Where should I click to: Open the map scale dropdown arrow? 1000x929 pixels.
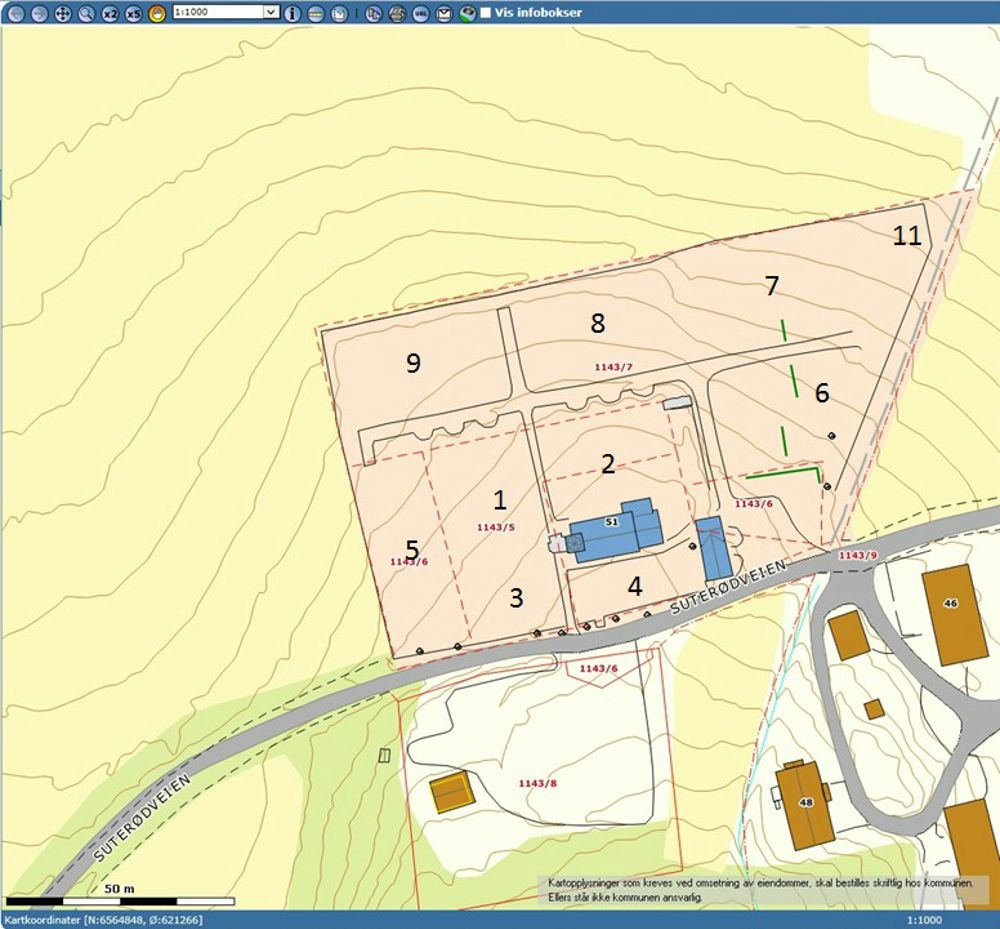[270, 12]
